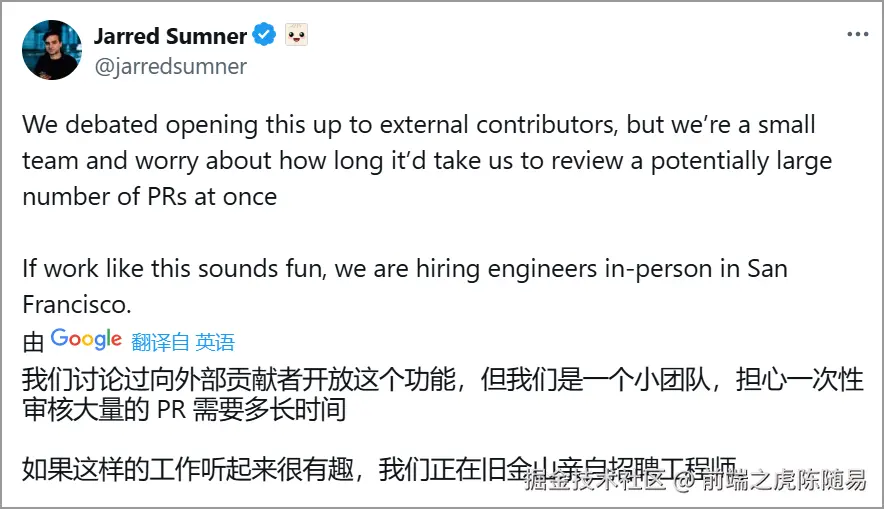This screenshot has width=884, height=509.
Task: Open Jarred Sumner's profile picture
Action: (x=51, y=51)
